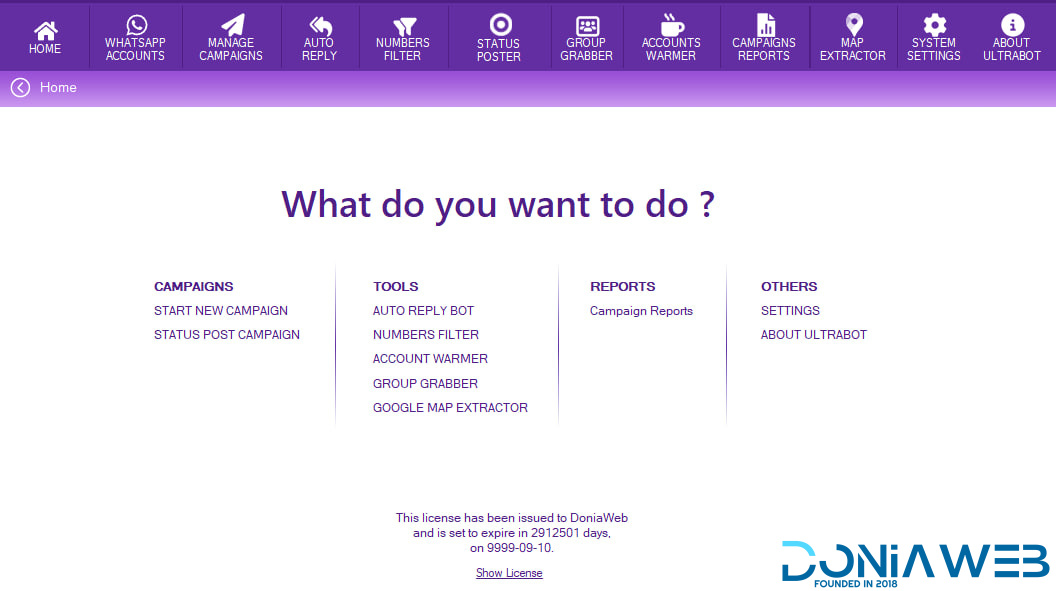The width and height of the screenshot is (1056, 591).
Task: Click the Home breadcrumb text
Action: (58, 88)
